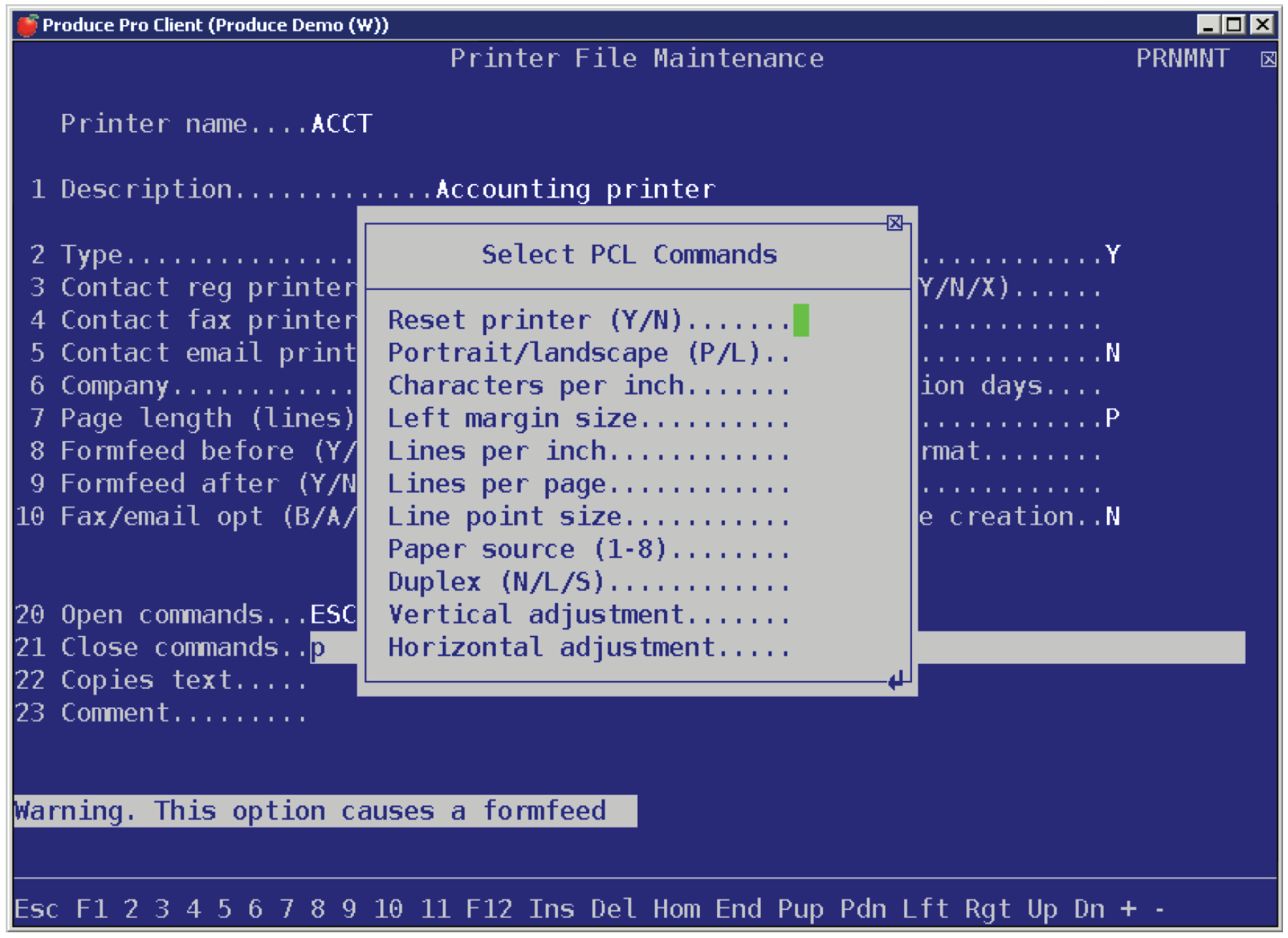Click the enter arrow icon in popup
The height and width of the screenshot is (938, 1288).
point(896,680)
